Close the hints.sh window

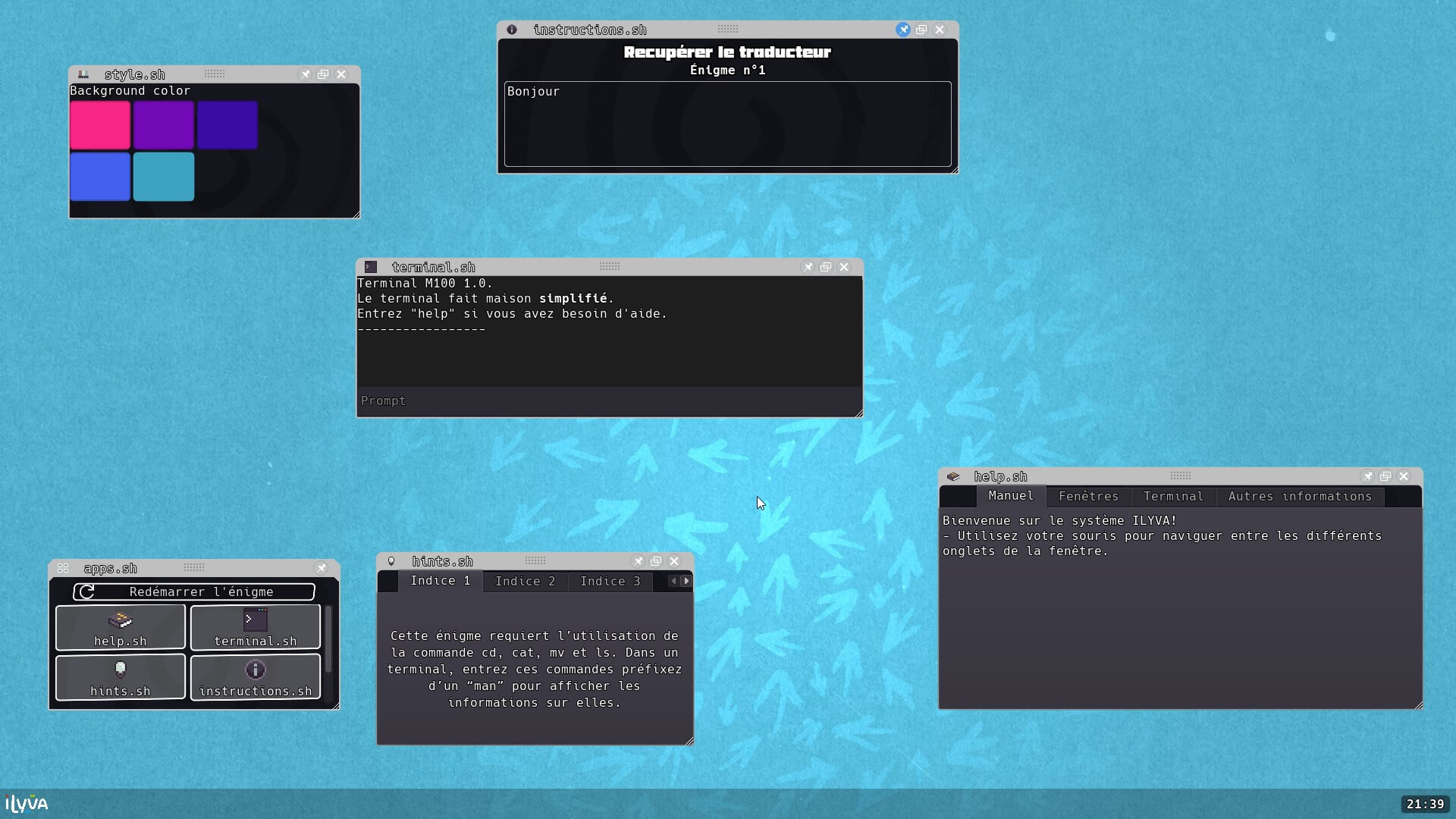674,561
